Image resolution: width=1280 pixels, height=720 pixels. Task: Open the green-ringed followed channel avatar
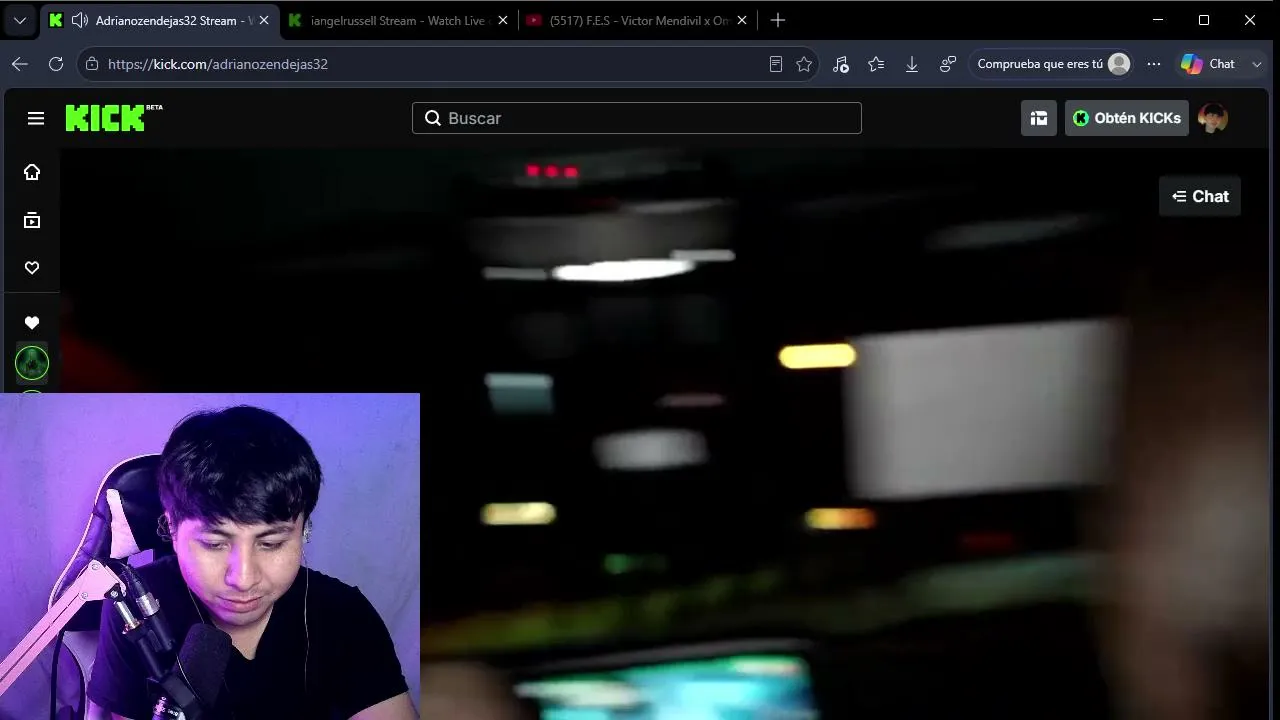32,362
